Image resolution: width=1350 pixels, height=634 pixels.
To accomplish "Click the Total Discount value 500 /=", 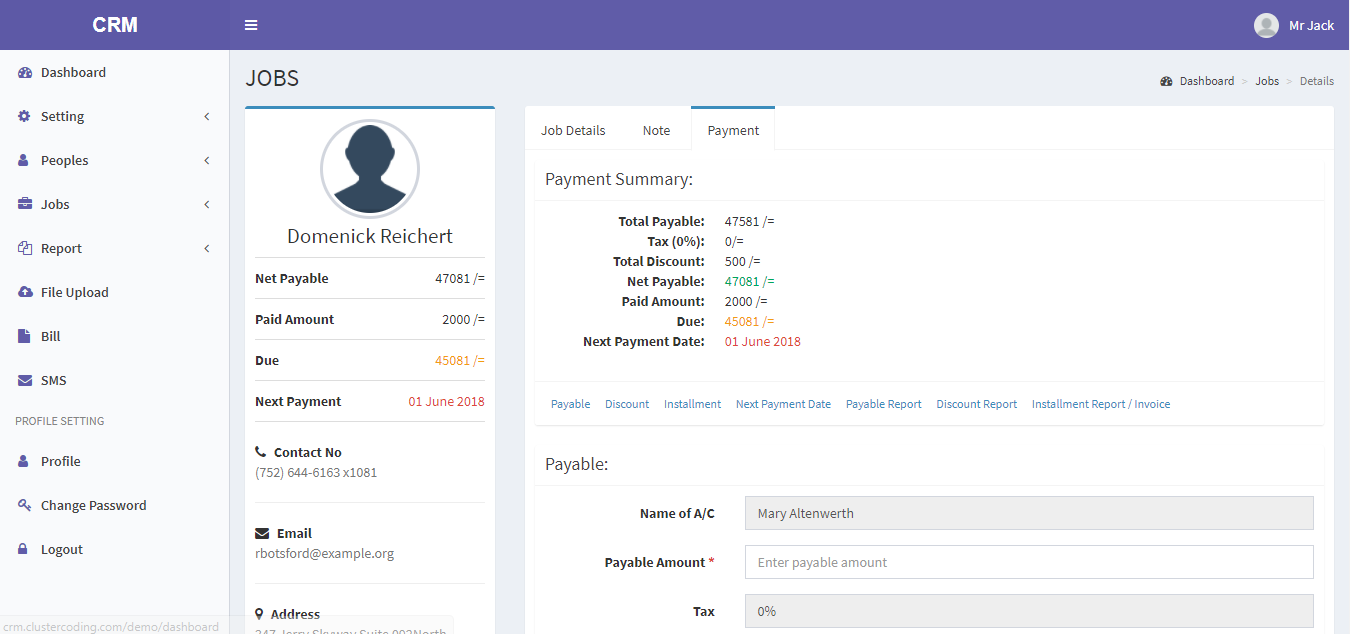I will click(x=743, y=262).
